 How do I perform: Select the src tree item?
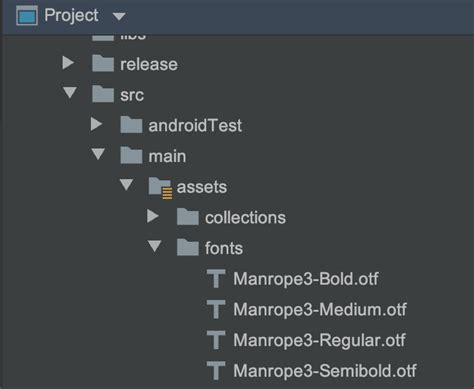tap(132, 95)
